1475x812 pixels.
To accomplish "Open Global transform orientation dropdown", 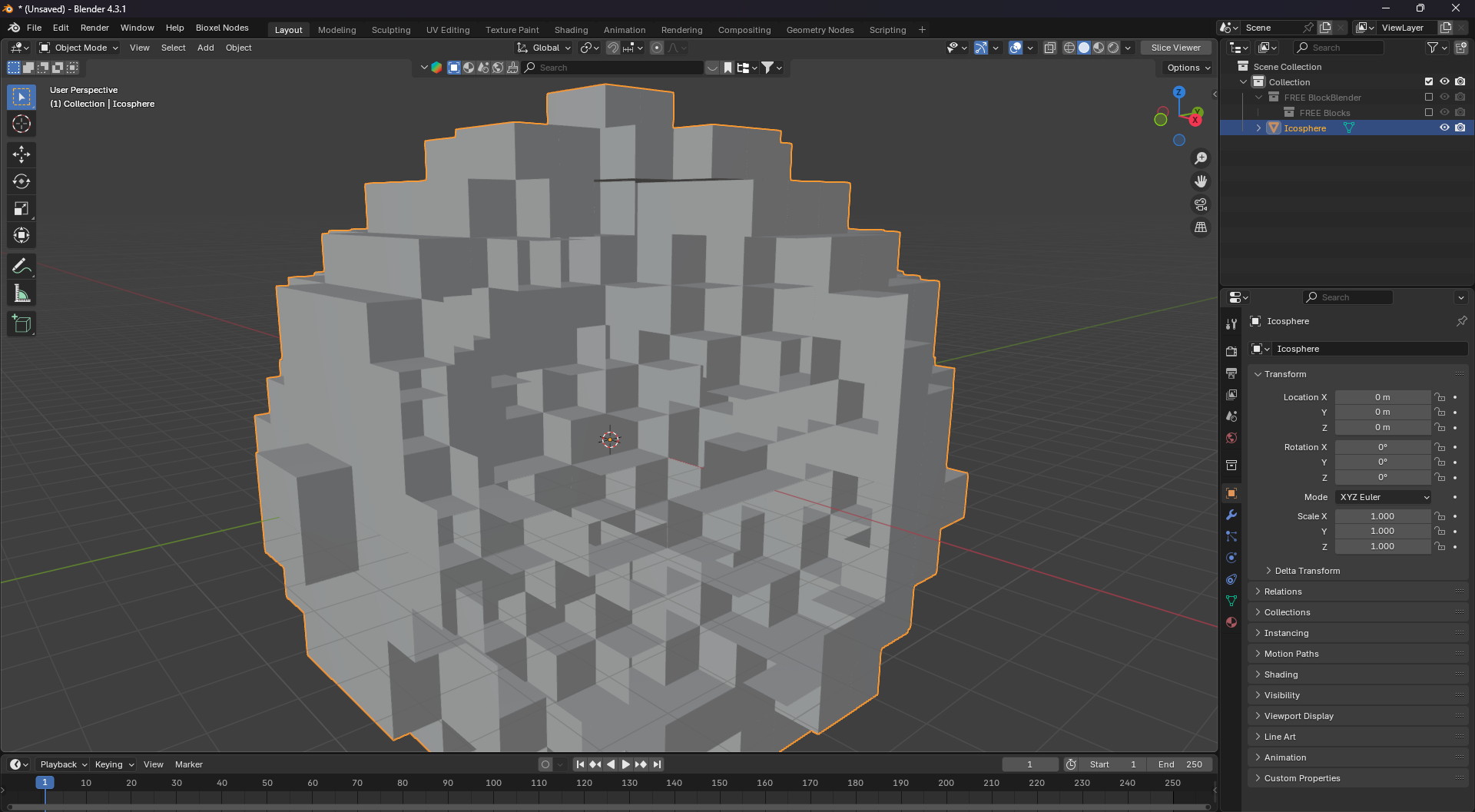I will click(x=545, y=48).
